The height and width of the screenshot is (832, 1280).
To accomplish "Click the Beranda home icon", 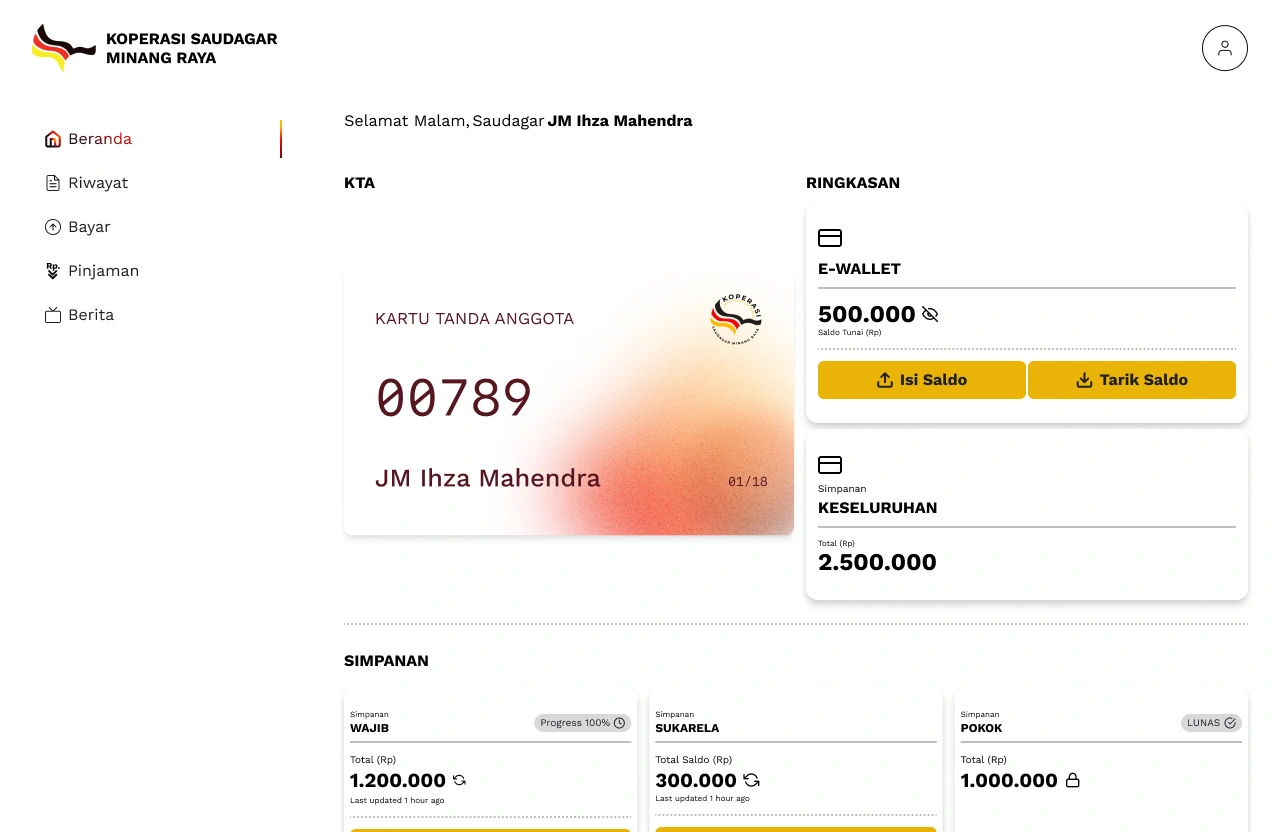I will [x=53, y=139].
